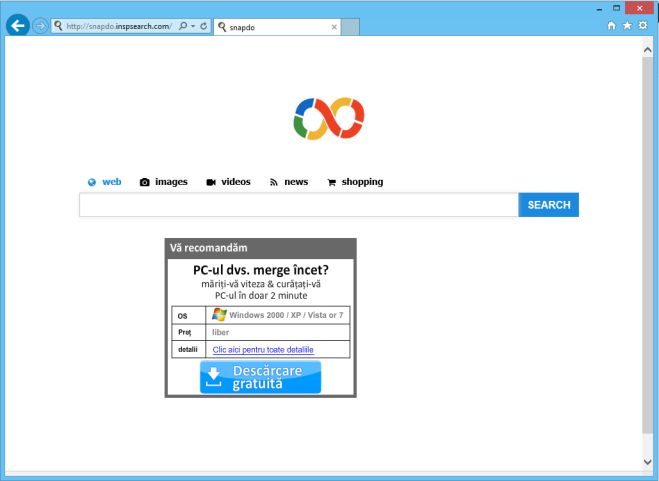
Task: Open the Tools gear icon
Action: click(643, 25)
